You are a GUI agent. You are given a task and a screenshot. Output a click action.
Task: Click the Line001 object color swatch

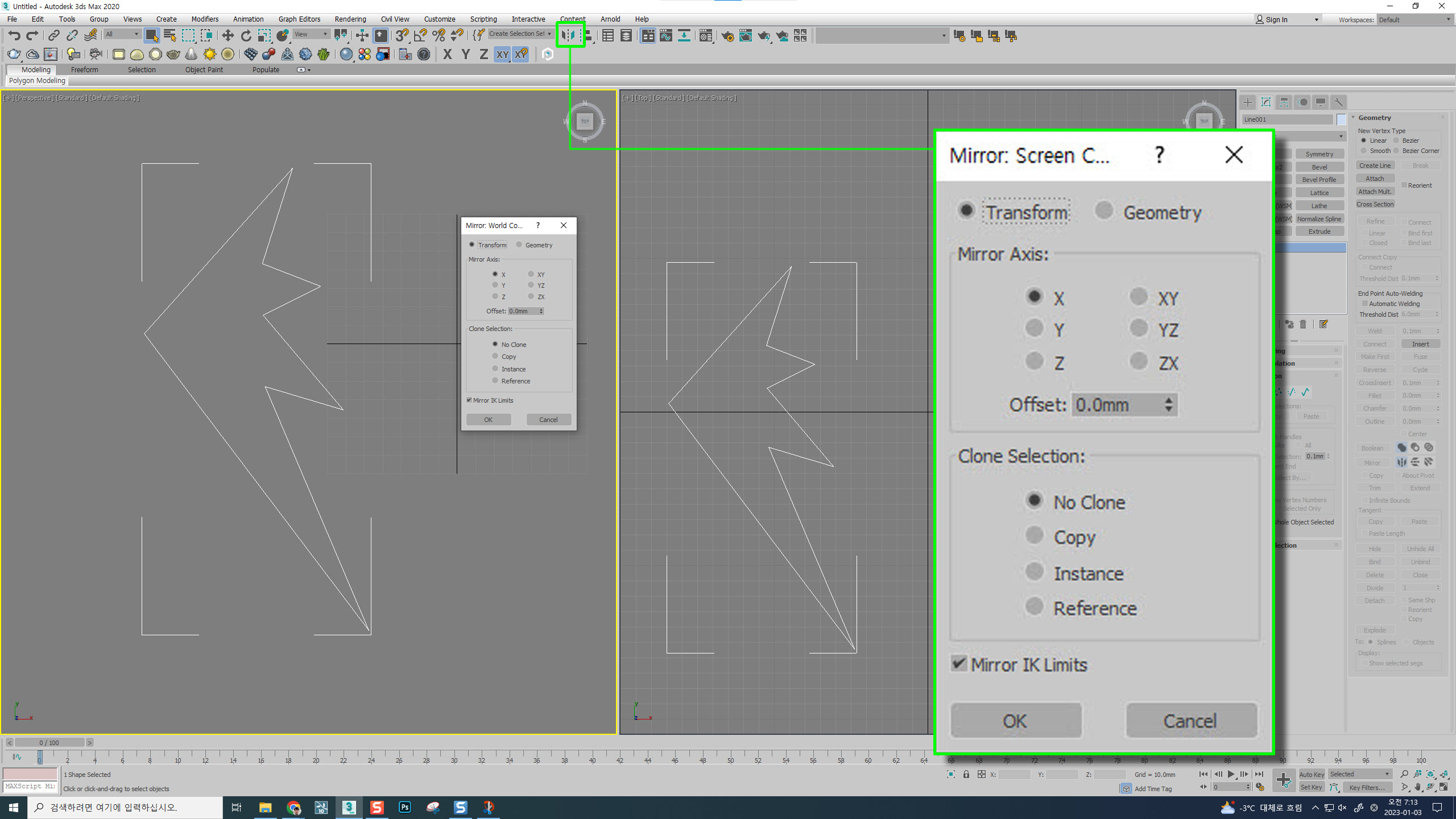coord(1341,119)
